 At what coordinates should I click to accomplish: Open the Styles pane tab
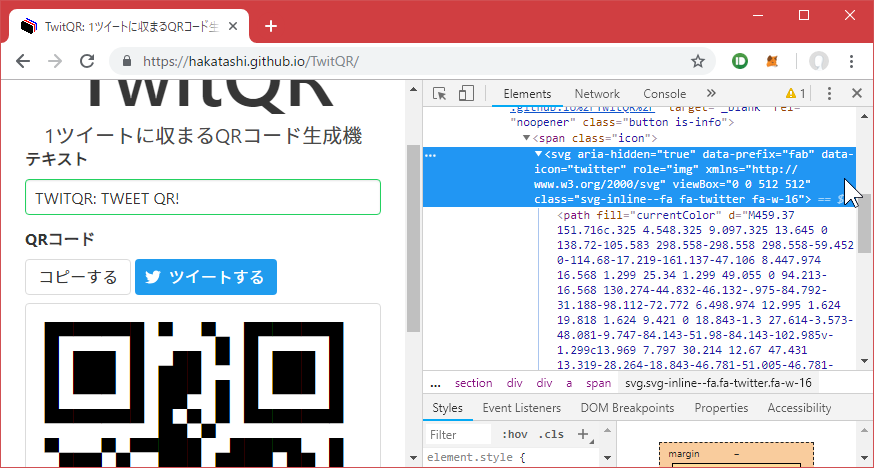pyautogui.click(x=447, y=408)
